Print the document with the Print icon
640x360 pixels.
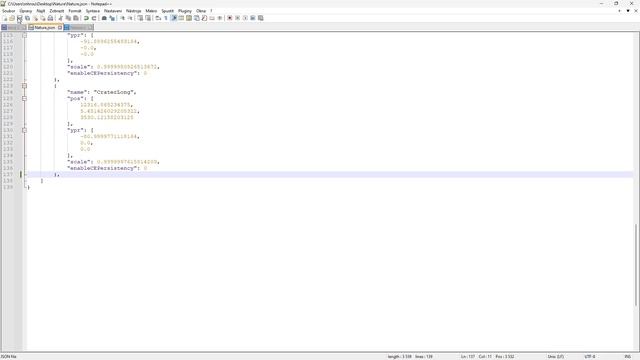(50, 18)
